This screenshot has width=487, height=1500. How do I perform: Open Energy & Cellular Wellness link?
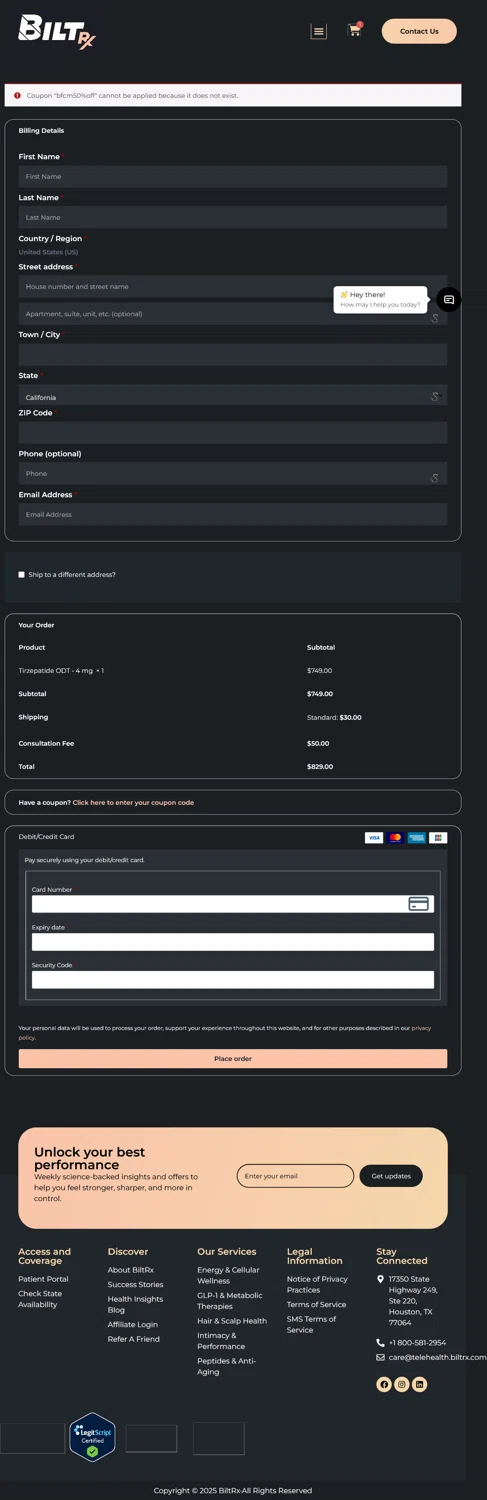[x=228, y=1275]
